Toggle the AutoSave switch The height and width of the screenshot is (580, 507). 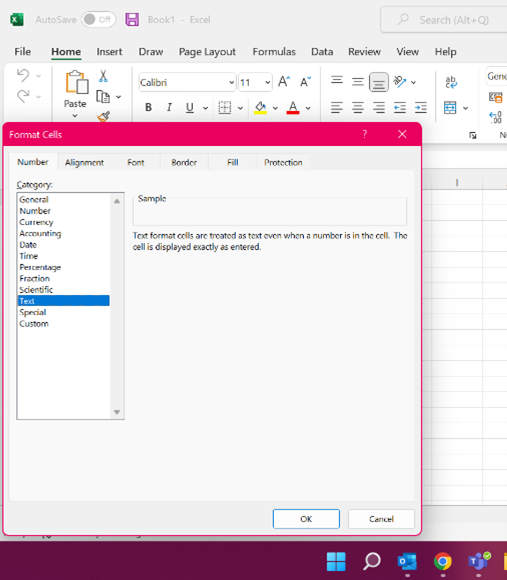tap(98, 20)
